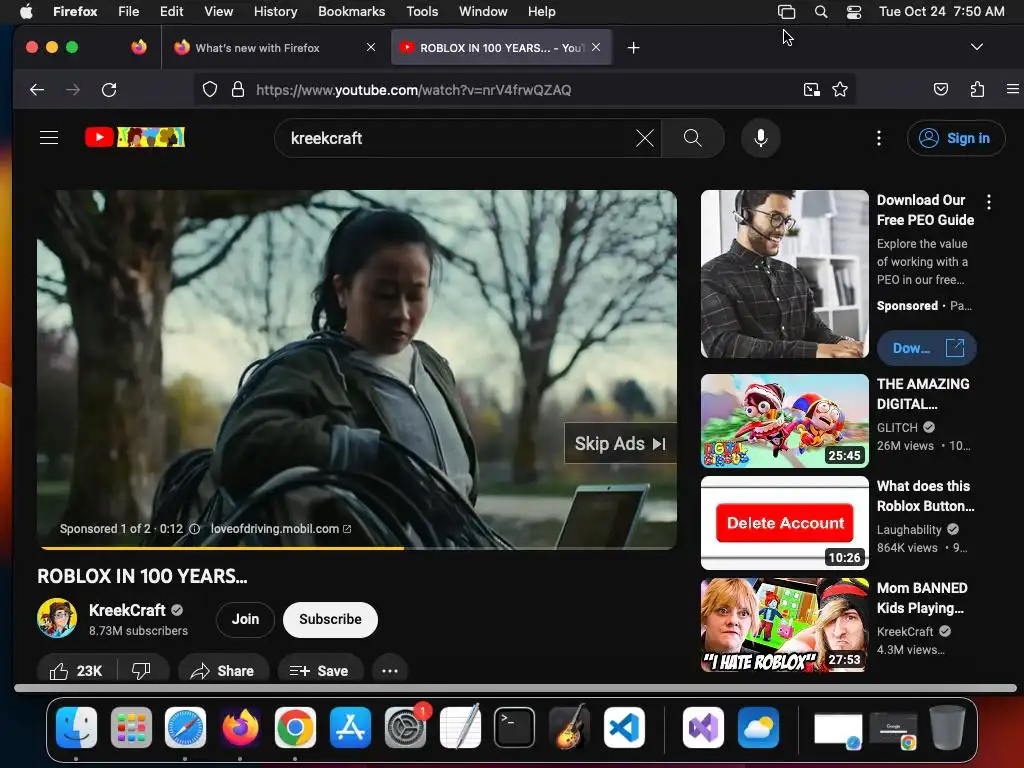Click the URL address bar
The height and width of the screenshot is (768, 1024).
point(525,89)
